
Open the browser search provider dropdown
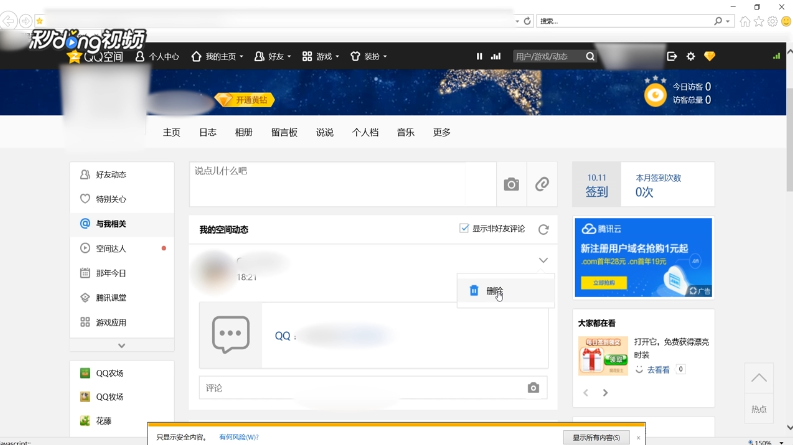pyautogui.click(x=728, y=21)
